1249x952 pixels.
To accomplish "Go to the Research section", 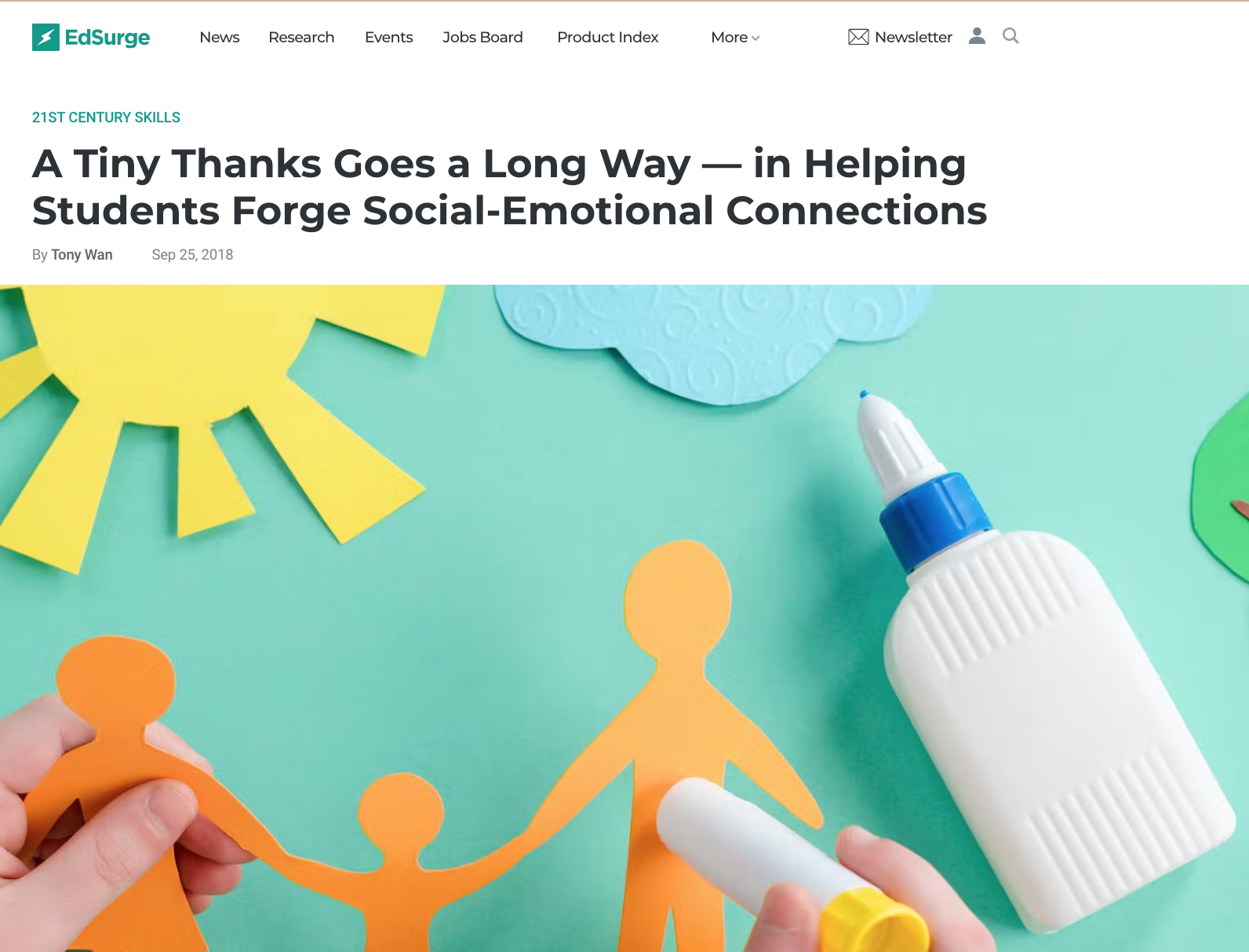I will 301,37.
